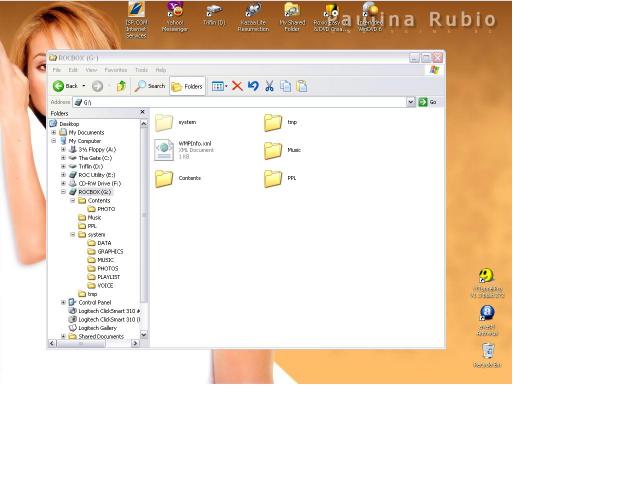Expand Control Panel tree node
640x480 pixels.
[x=63, y=302]
